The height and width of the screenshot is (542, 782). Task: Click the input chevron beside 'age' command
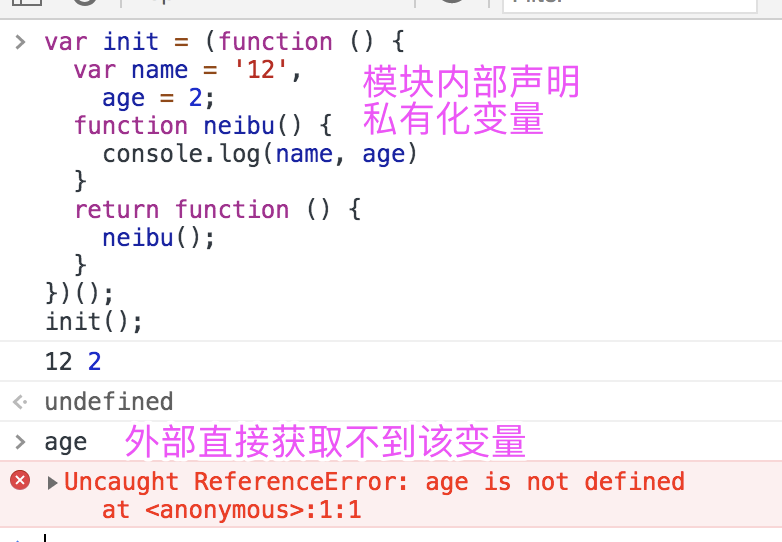20,442
